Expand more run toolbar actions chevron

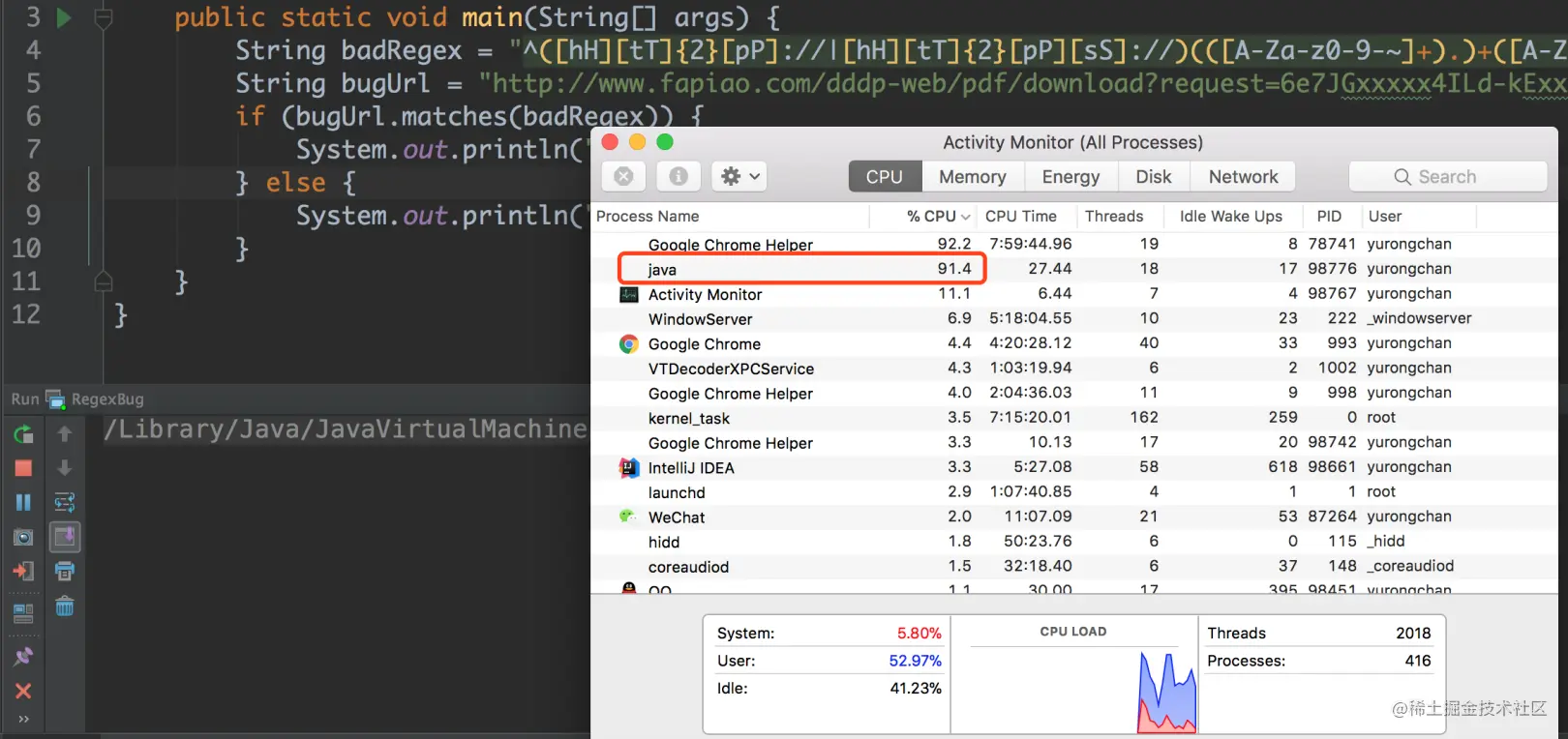(23, 719)
